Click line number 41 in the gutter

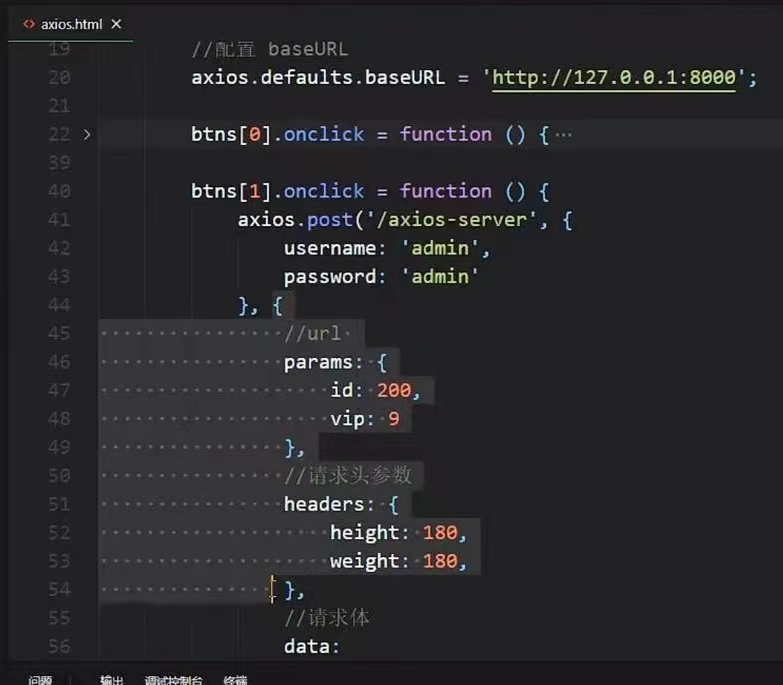pos(59,220)
